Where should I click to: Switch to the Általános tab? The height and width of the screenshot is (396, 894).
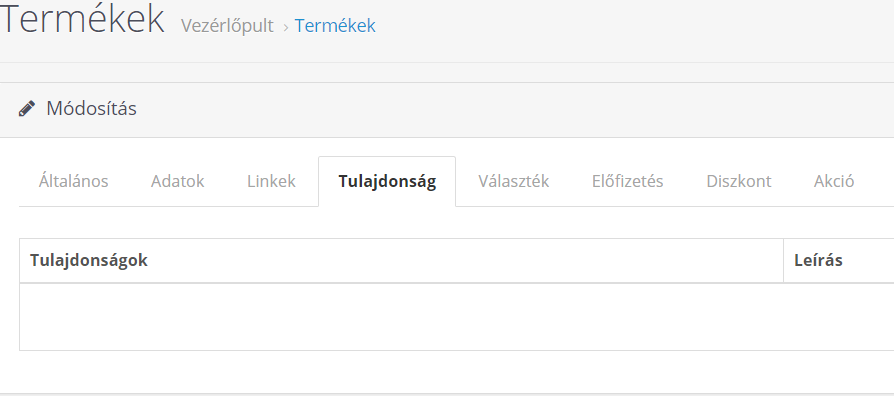coord(74,181)
